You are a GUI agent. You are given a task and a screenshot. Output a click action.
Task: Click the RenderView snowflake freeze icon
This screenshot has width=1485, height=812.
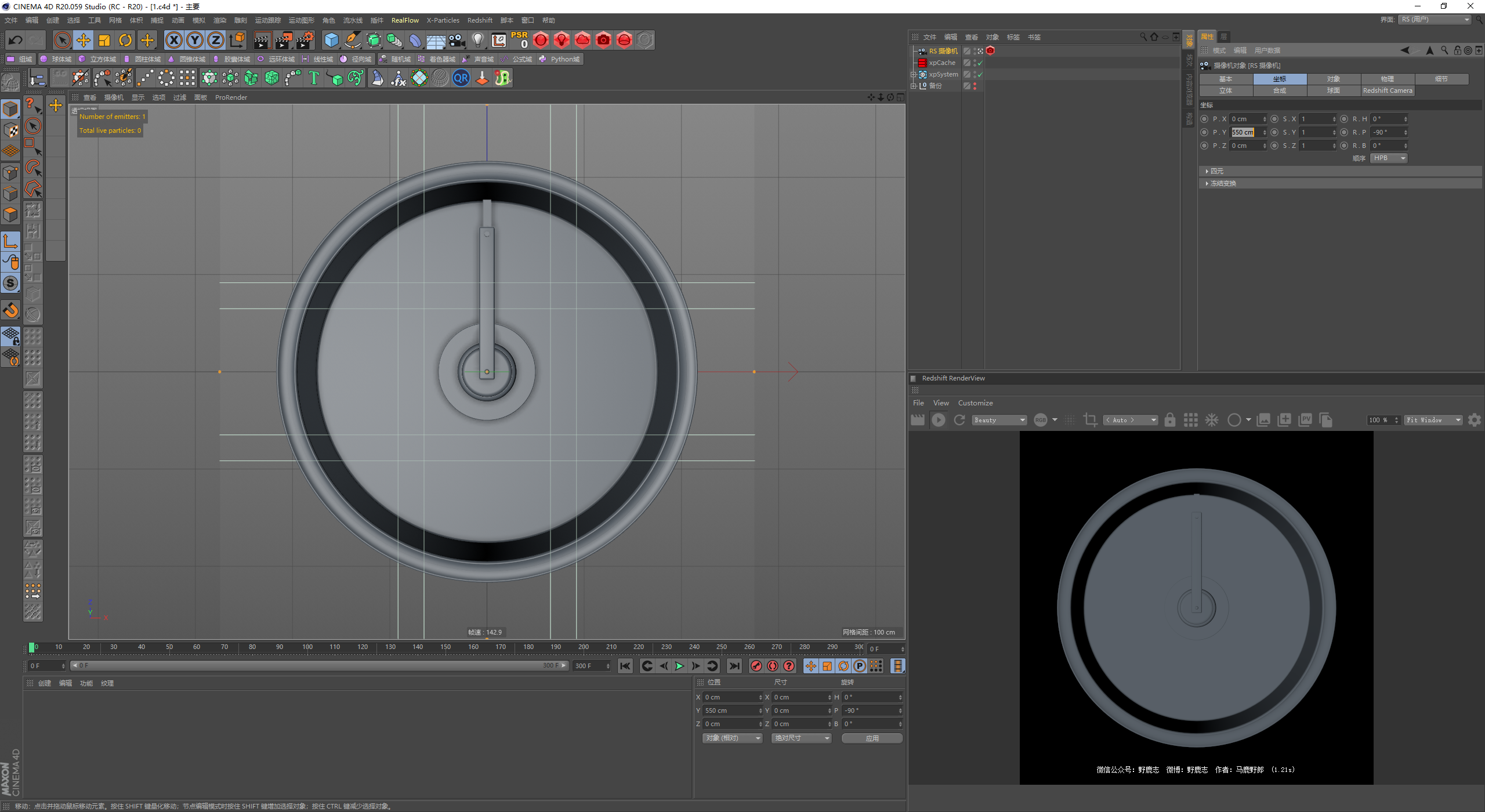coord(1212,420)
